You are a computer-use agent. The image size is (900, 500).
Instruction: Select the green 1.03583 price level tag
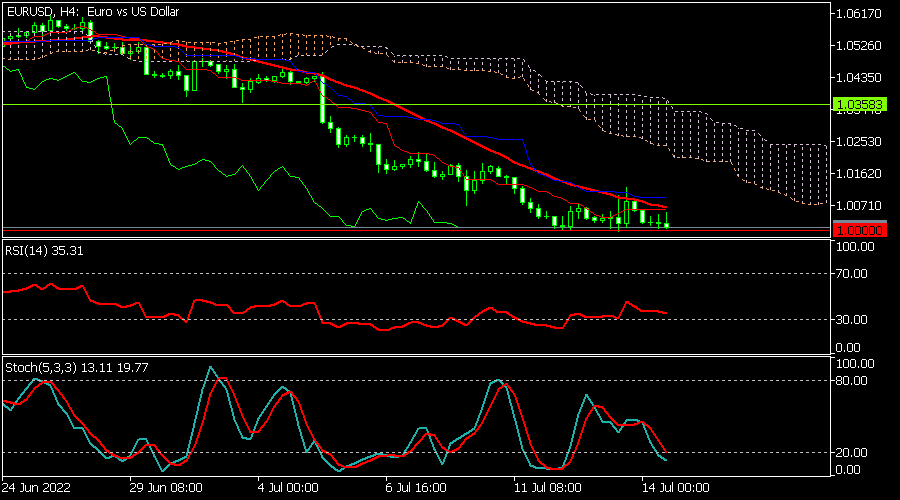(x=859, y=104)
